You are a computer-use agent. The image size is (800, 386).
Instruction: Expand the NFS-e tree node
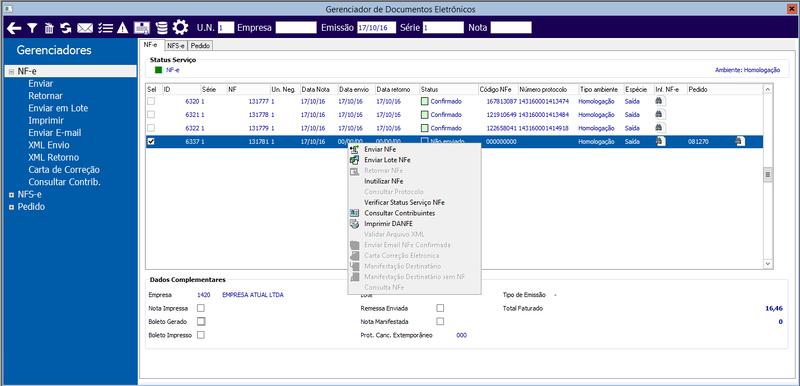click(11, 195)
